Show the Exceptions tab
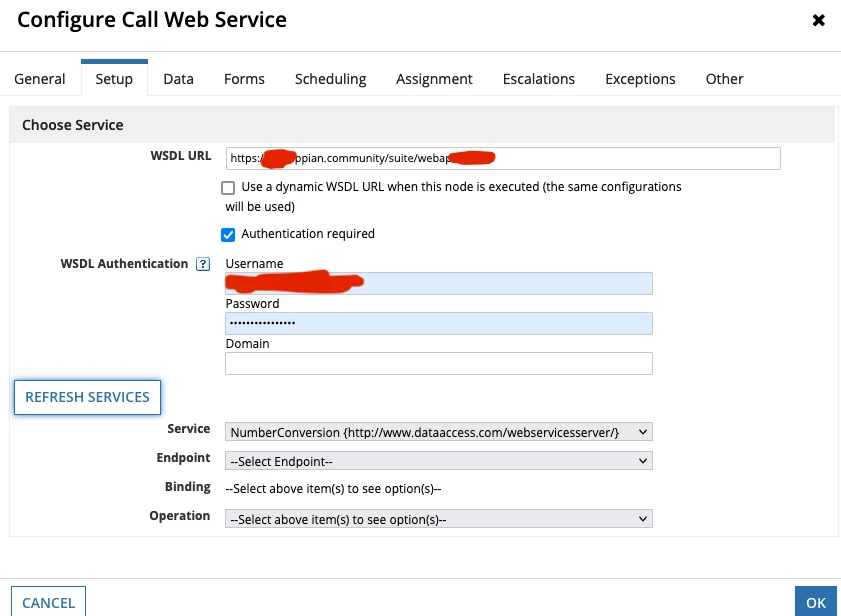This screenshot has width=841, height=616. click(x=640, y=79)
